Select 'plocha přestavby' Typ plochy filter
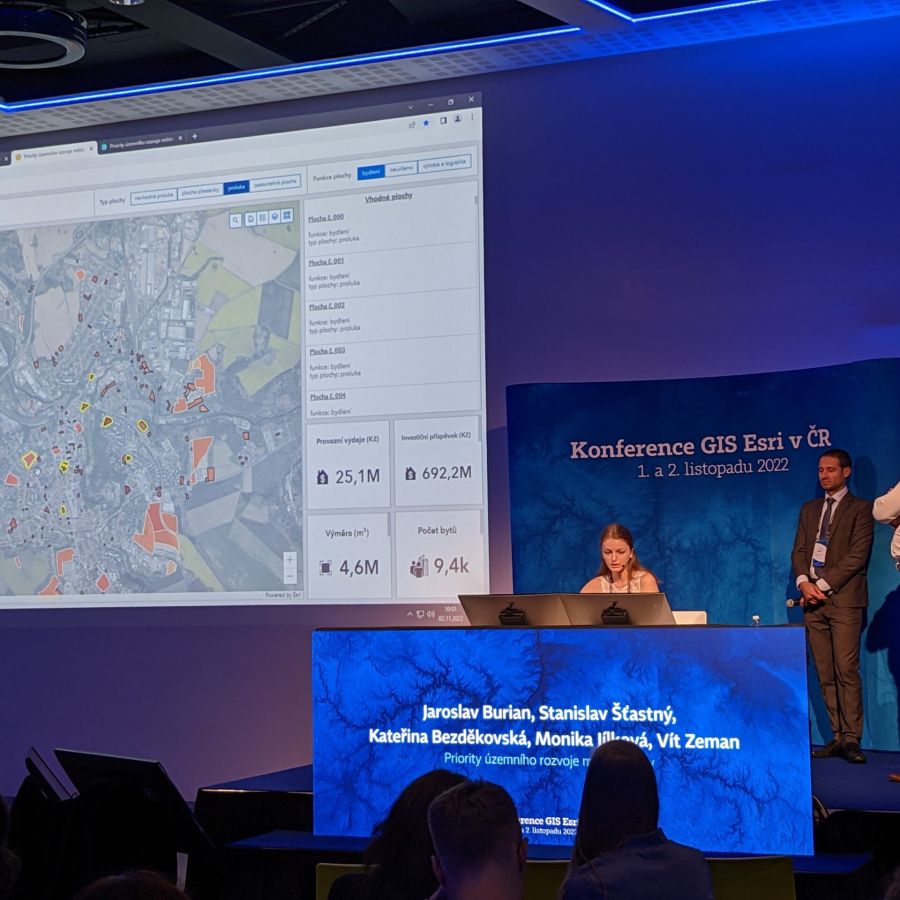 tap(200, 191)
